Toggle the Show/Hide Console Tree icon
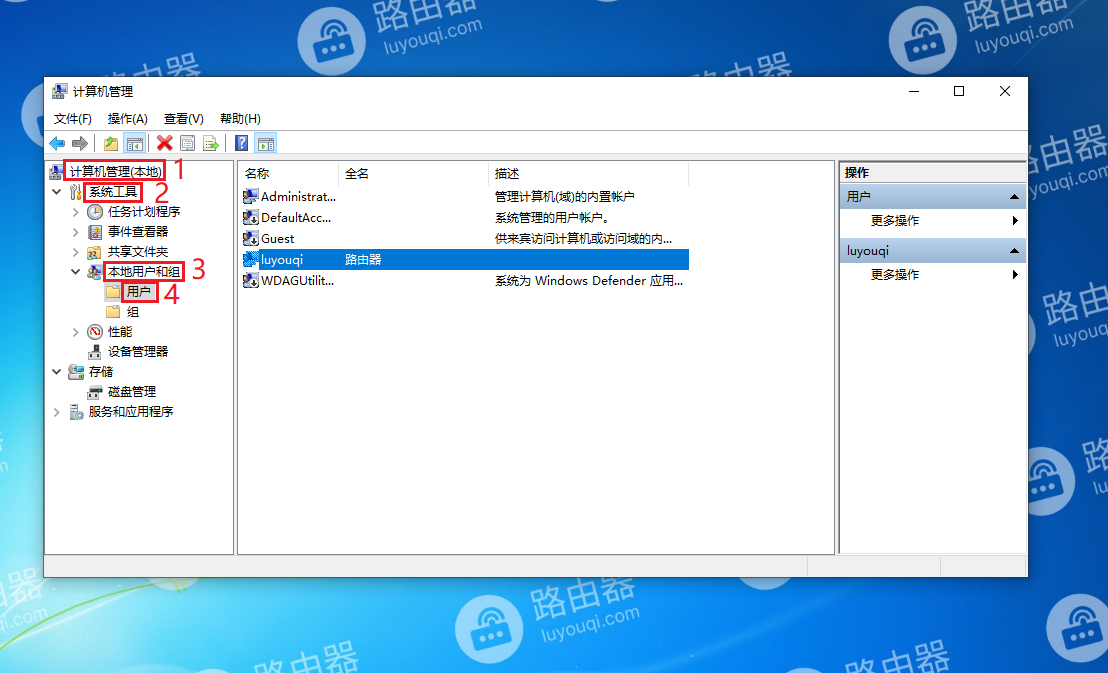This screenshot has height=673, width=1108. (x=134, y=144)
